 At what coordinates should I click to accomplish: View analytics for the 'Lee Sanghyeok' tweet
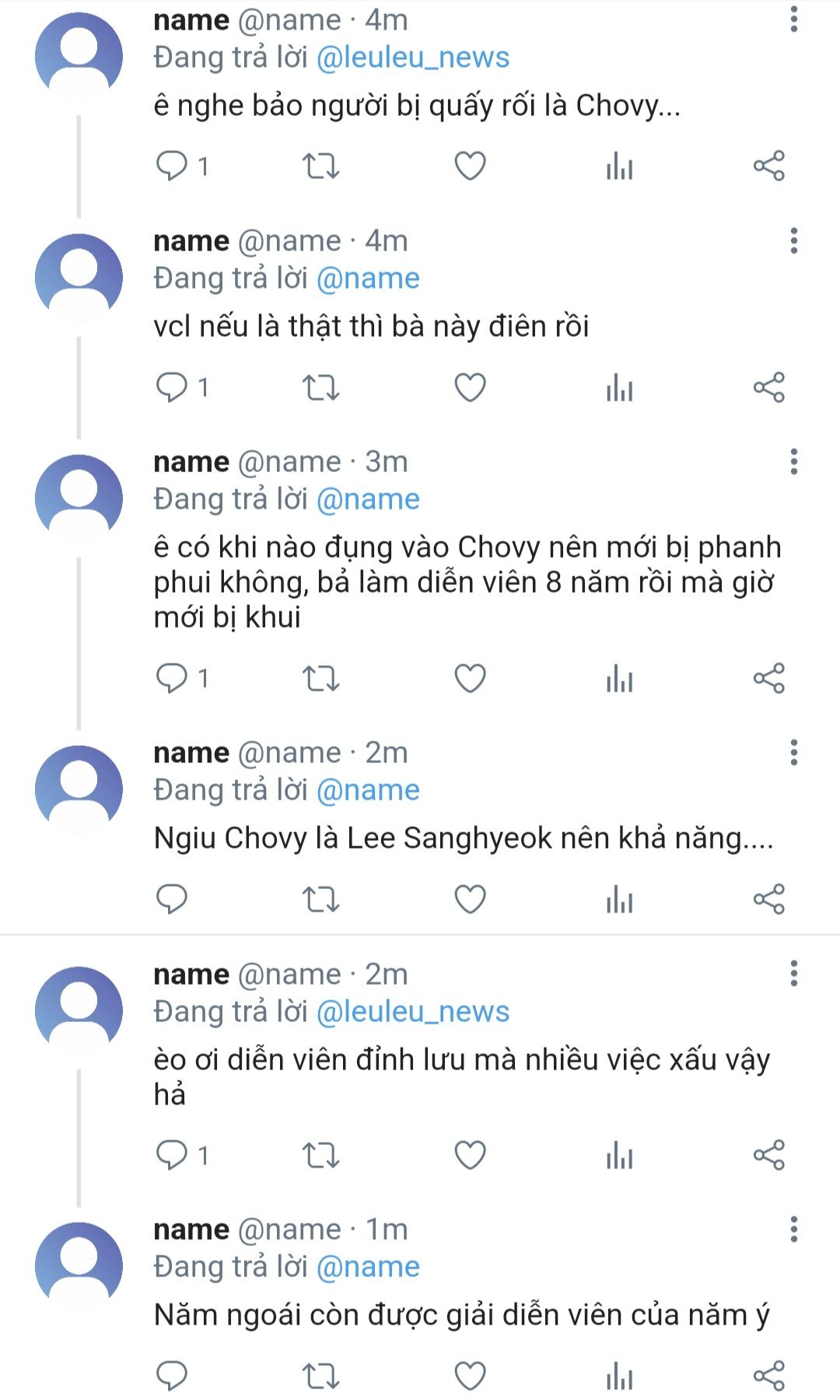click(619, 899)
